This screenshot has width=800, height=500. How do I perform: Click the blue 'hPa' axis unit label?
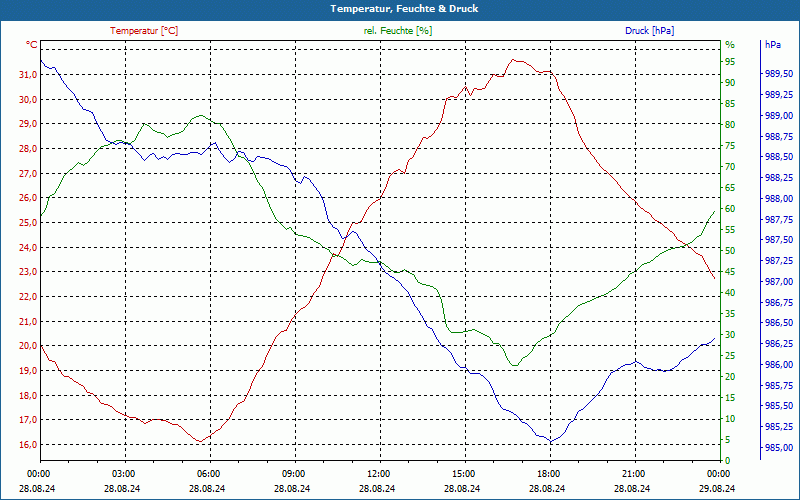pyautogui.click(x=773, y=45)
